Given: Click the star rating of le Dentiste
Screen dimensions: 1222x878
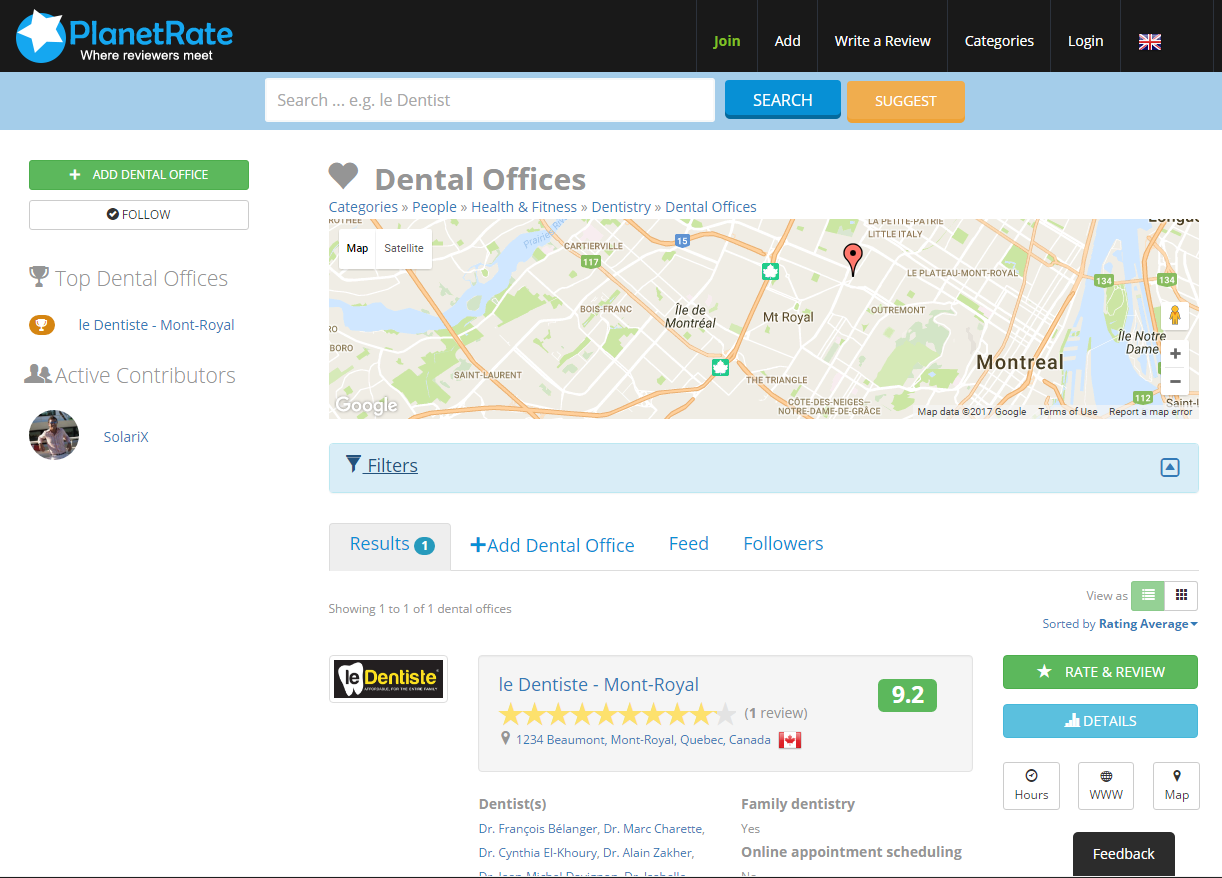Looking at the screenshot, I should coord(617,713).
